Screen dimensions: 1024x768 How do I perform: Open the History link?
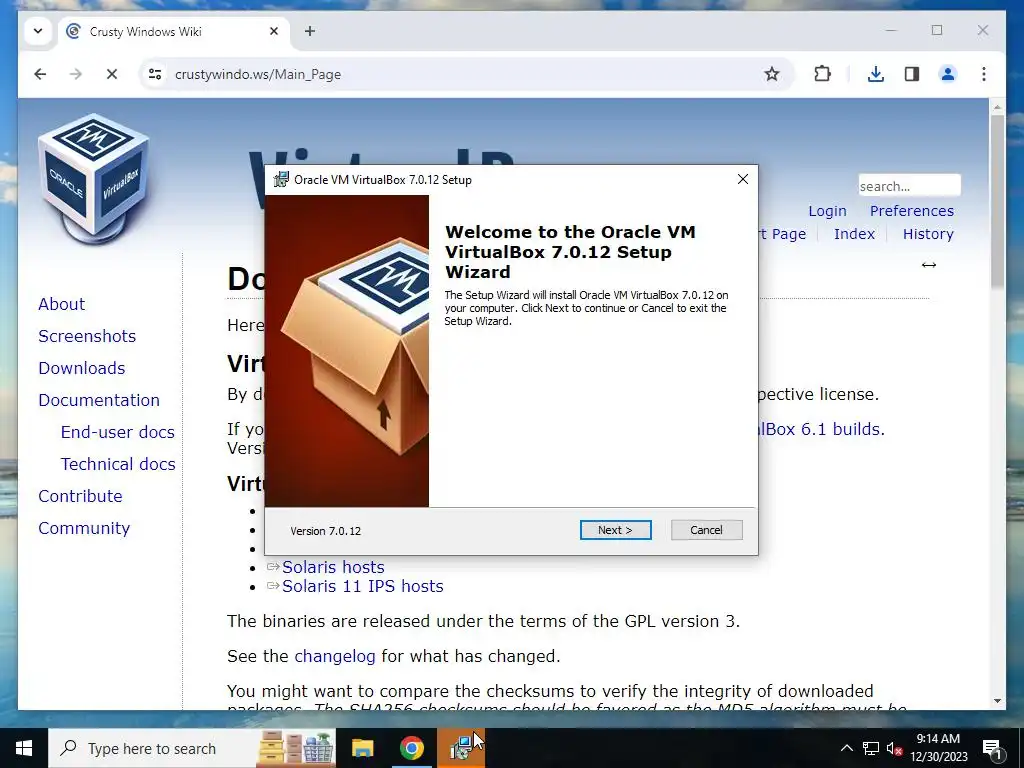click(928, 234)
